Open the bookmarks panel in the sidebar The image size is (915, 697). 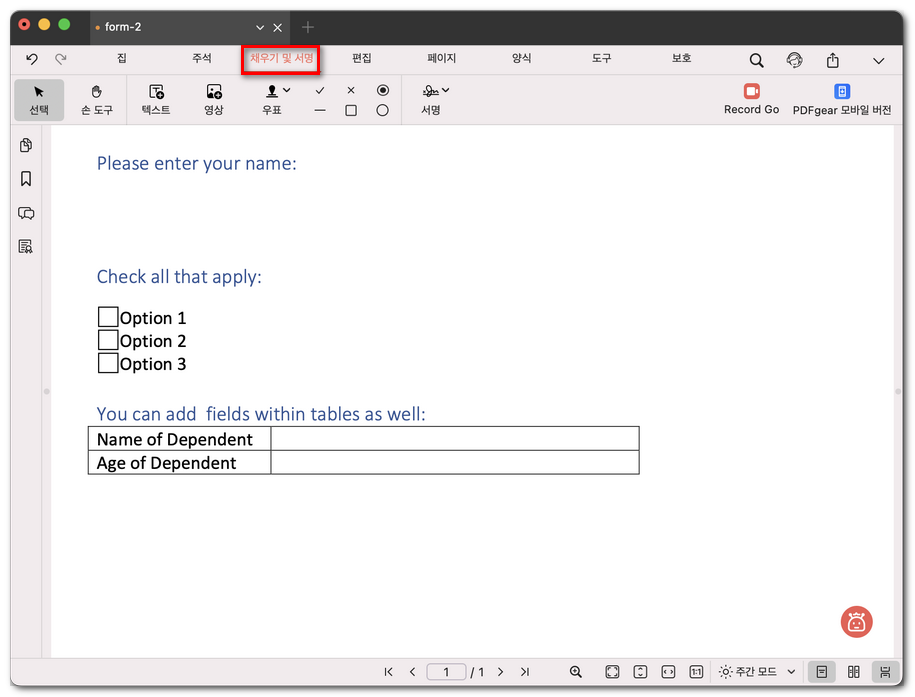coord(26,179)
